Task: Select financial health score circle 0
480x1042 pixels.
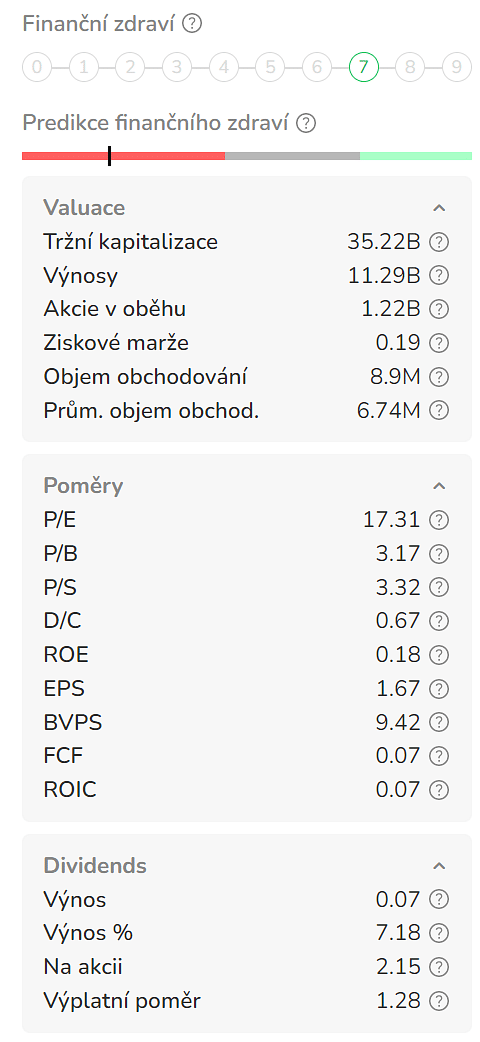Action: [37, 67]
